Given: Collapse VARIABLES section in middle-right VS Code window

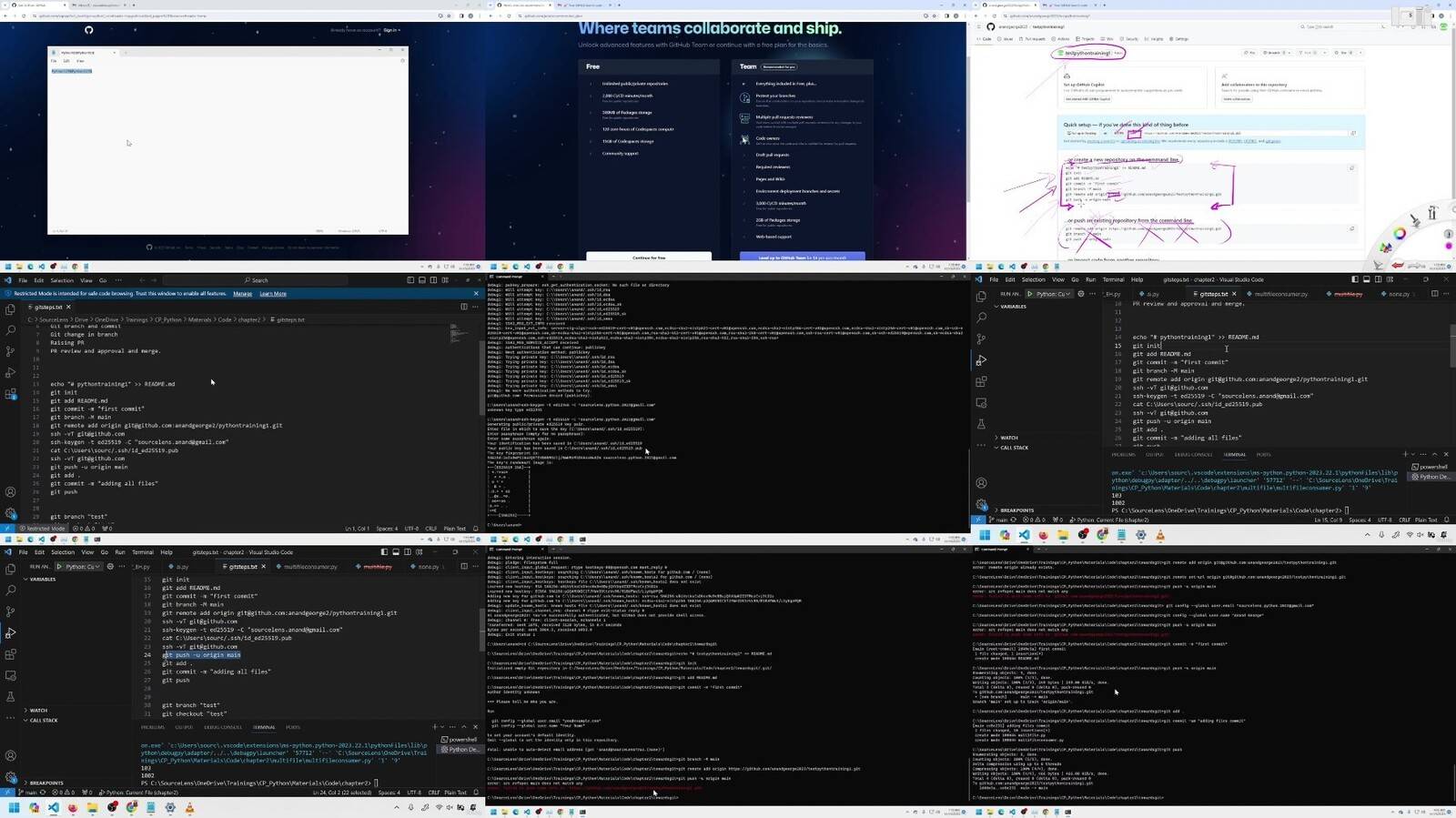Looking at the screenshot, I should point(1011,307).
